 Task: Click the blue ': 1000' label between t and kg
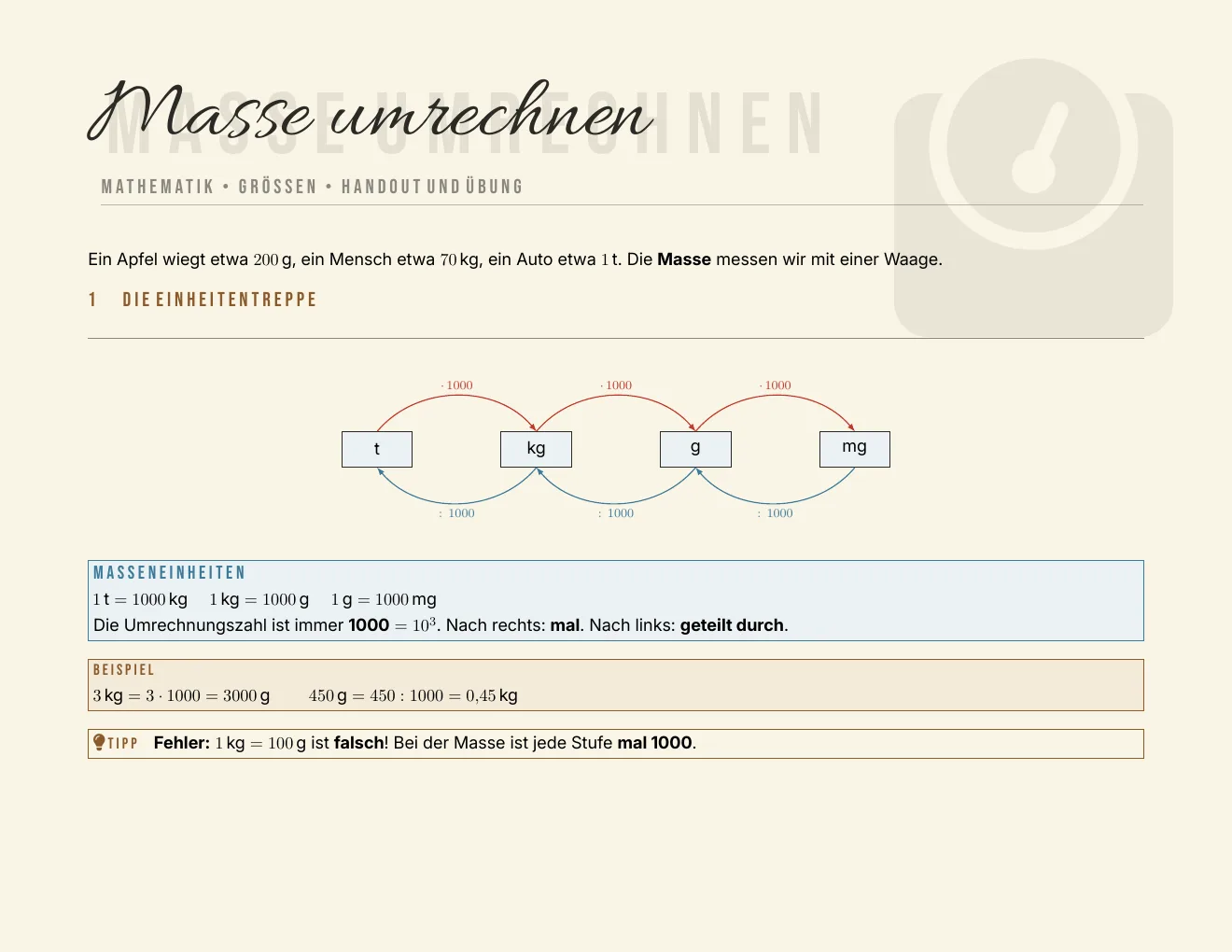(457, 513)
